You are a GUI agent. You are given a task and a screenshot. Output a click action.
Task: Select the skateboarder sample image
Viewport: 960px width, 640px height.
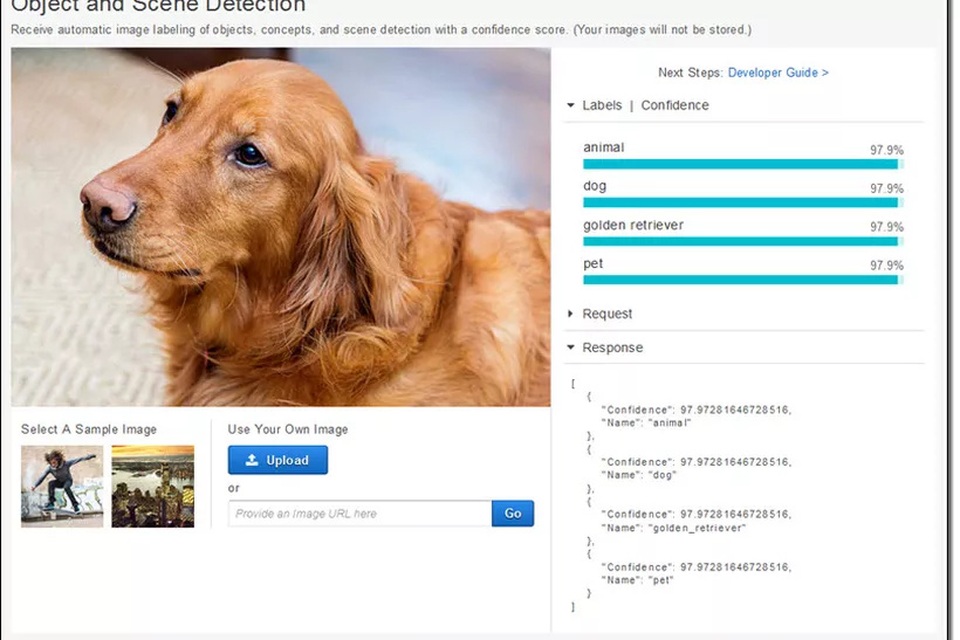pyautogui.click(x=61, y=486)
